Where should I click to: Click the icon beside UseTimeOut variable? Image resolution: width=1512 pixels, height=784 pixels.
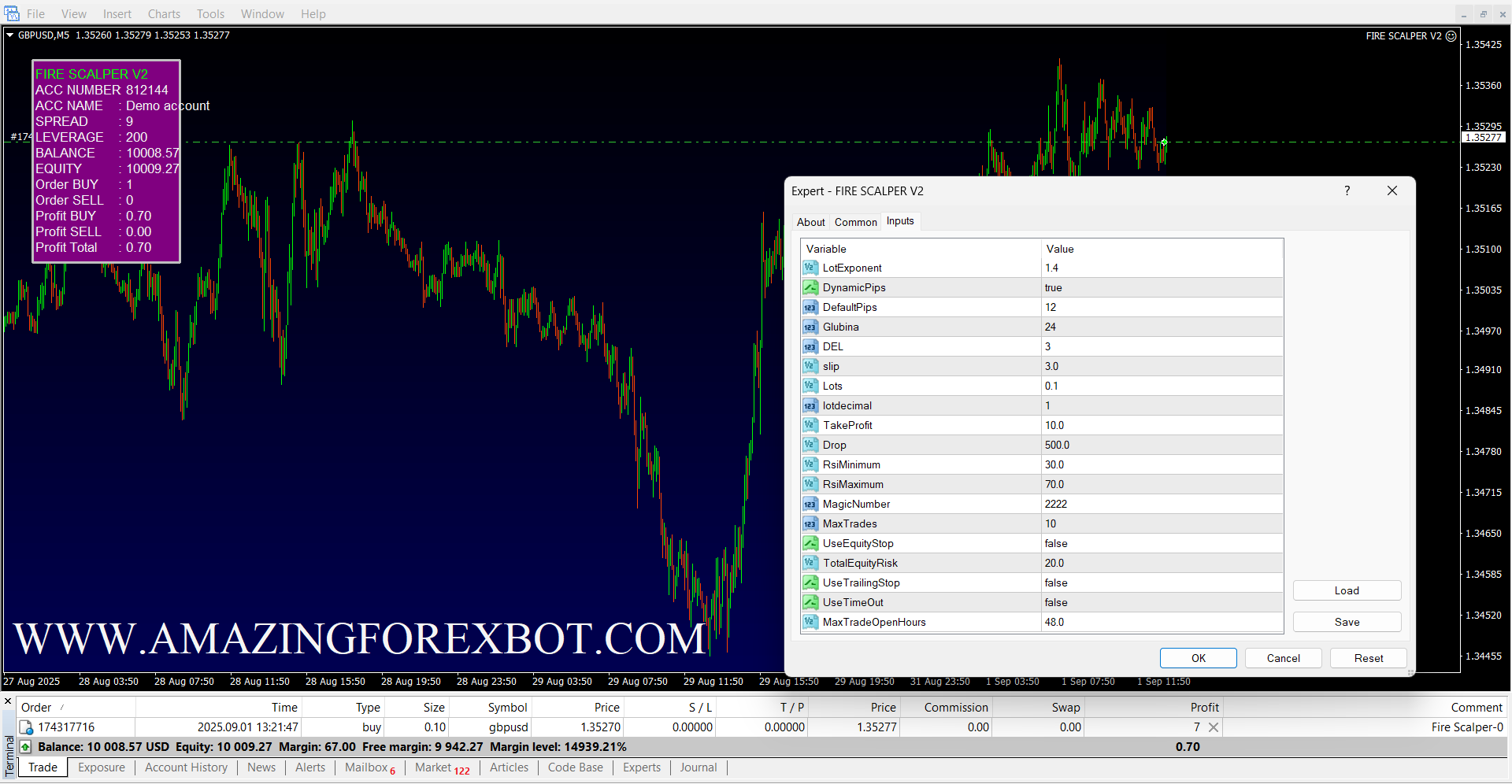(810, 602)
